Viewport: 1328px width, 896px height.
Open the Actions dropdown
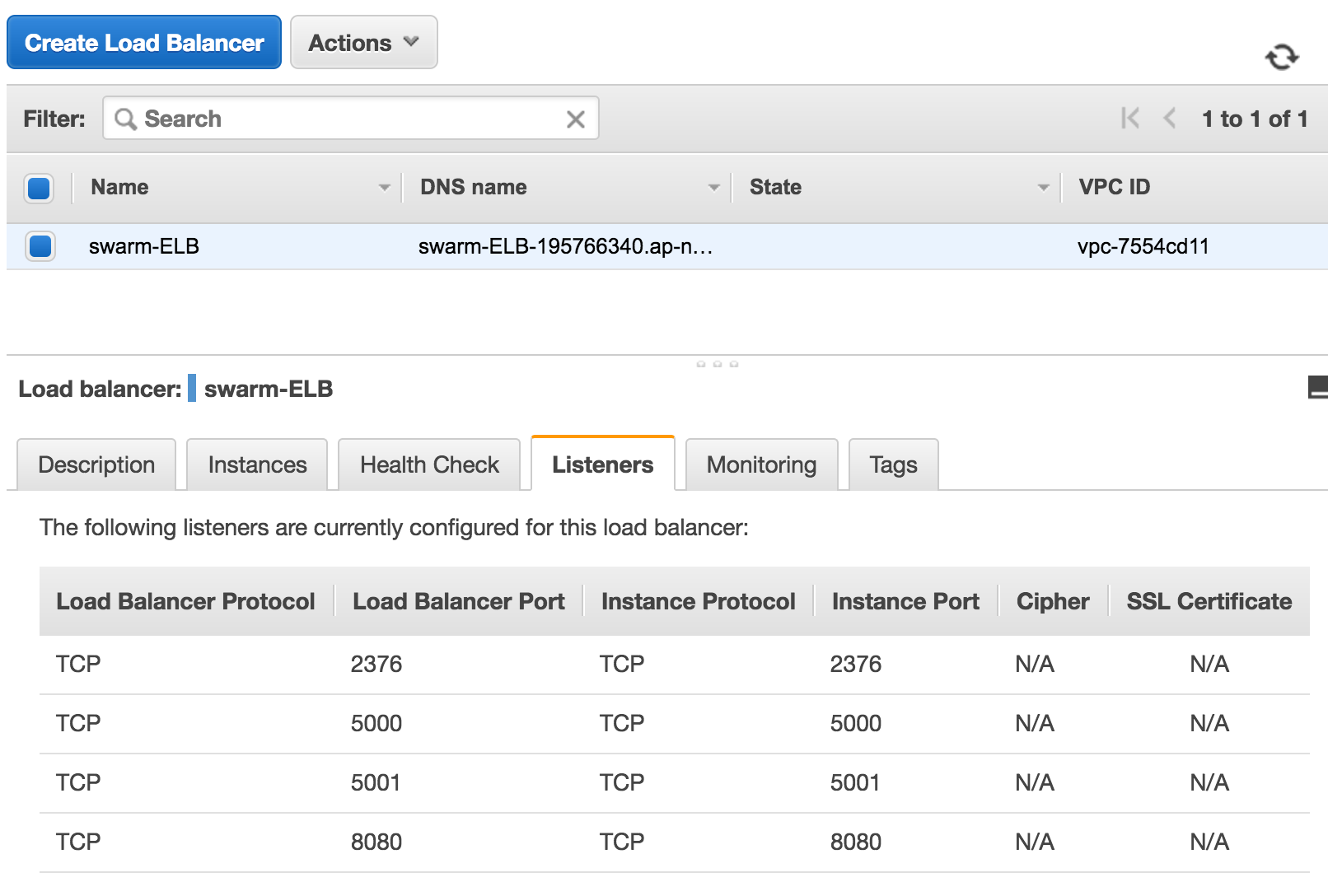pos(364,43)
